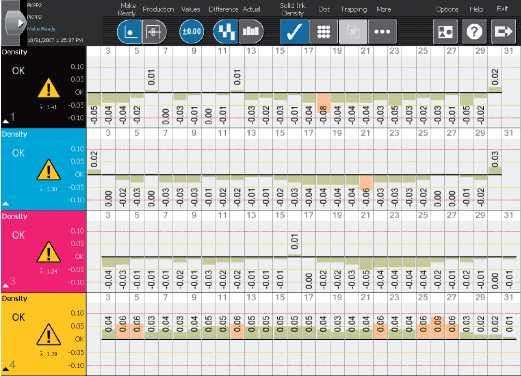Image resolution: width=521 pixels, height=376 pixels.
Task: Click the Trapping icon
Action: pos(353,32)
